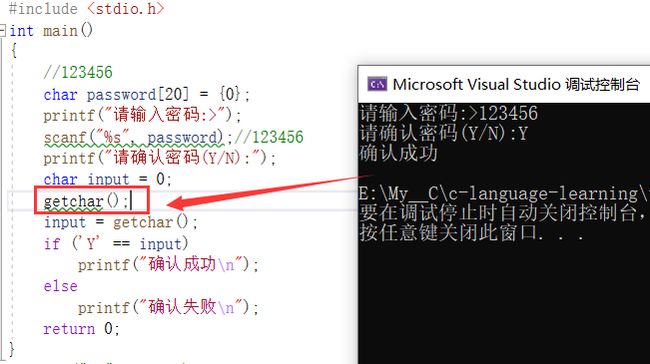This screenshot has height=364, width=650.
Task: Click the Microsoft Visual Studio 调试控制台 title
Action: pos(516,85)
